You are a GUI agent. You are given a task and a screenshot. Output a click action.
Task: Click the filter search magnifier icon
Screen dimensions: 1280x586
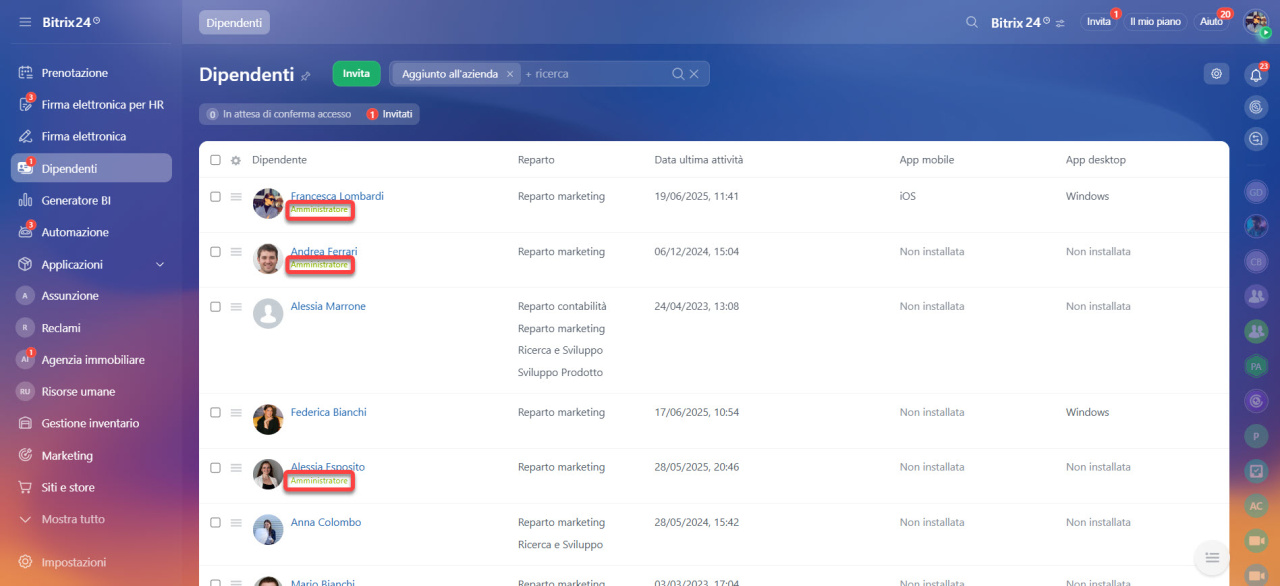pyautogui.click(x=678, y=74)
